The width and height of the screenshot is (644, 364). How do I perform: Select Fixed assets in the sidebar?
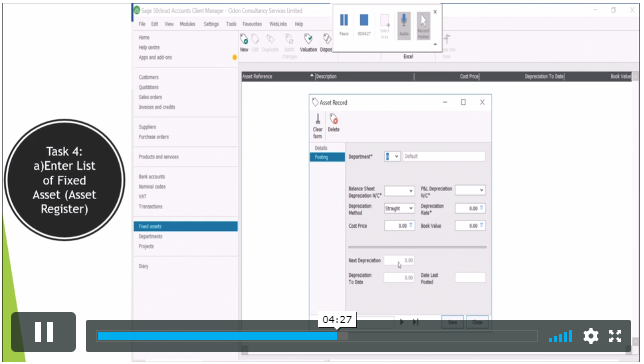point(186,226)
